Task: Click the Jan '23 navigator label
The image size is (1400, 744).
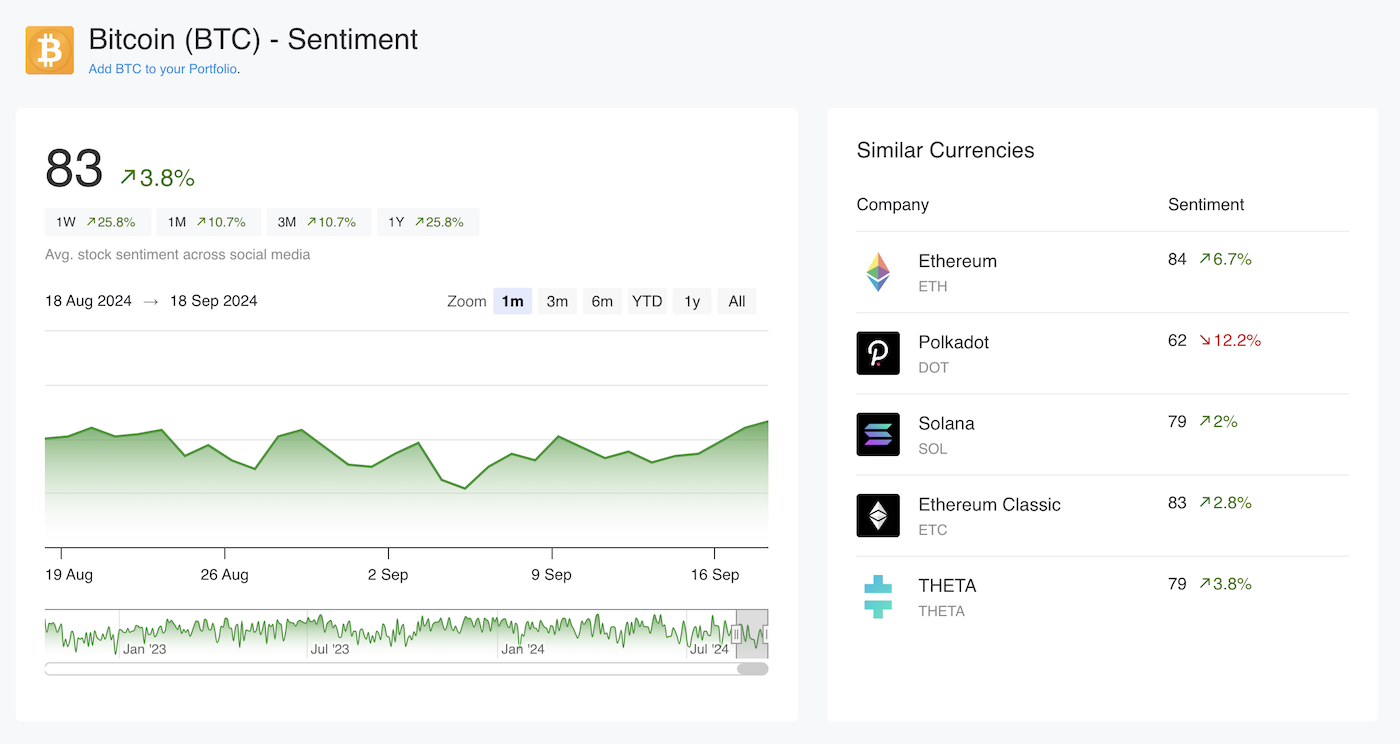Action: (x=145, y=649)
